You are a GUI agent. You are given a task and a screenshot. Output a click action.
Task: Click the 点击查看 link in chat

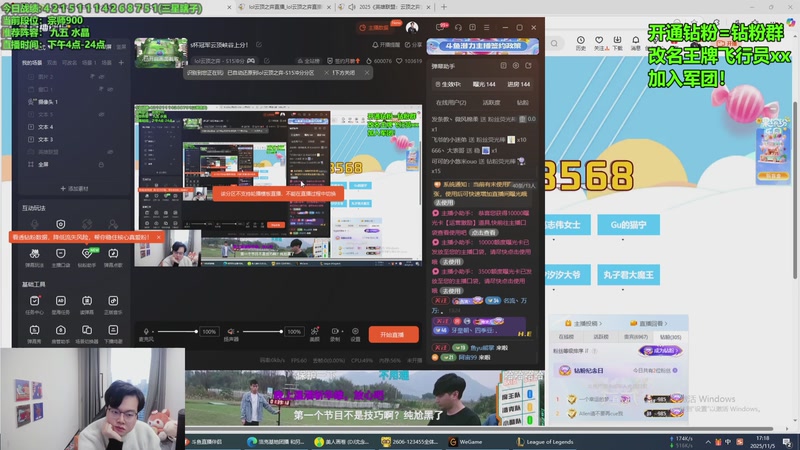coord(483,232)
